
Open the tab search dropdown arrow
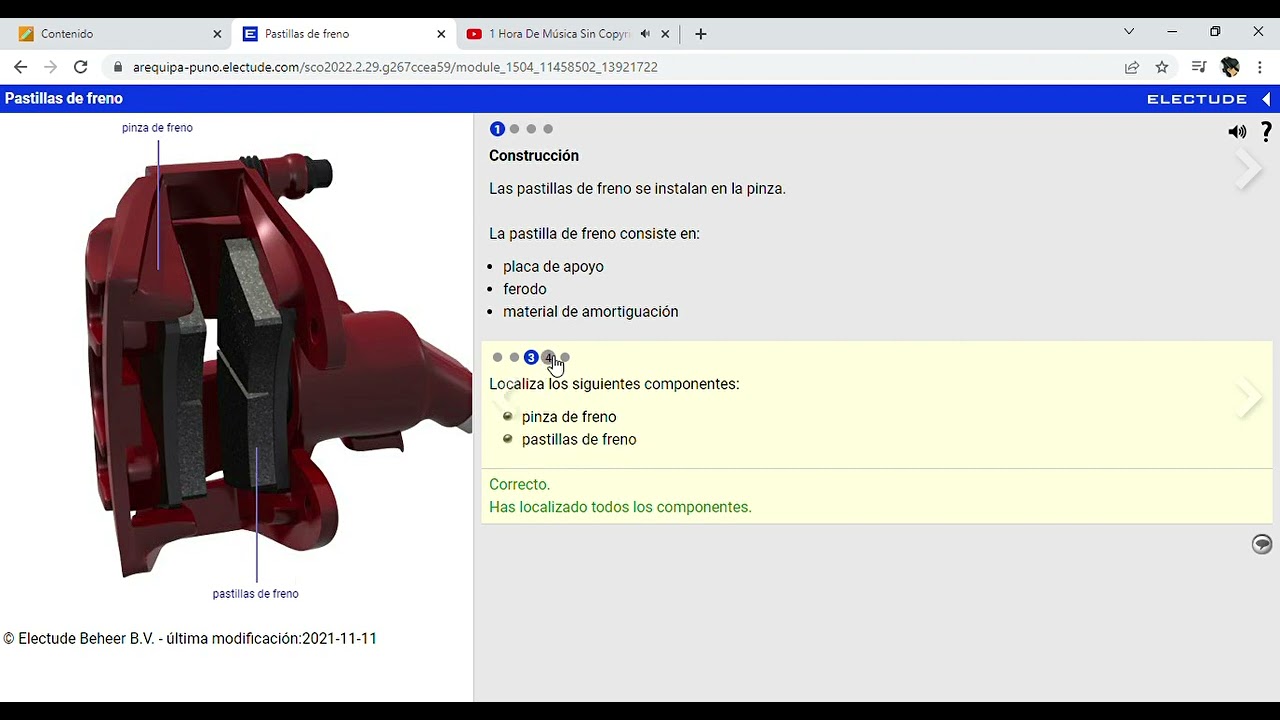[x=1129, y=32]
